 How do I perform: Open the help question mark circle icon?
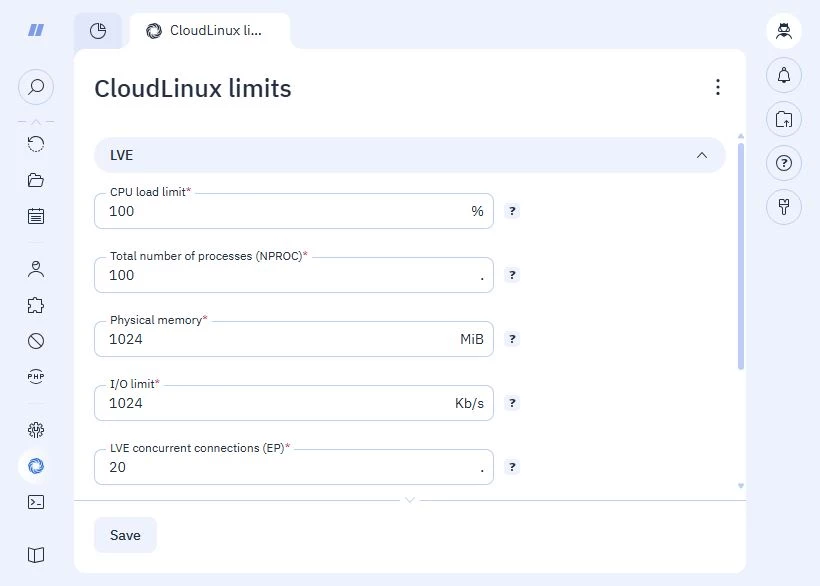783,163
